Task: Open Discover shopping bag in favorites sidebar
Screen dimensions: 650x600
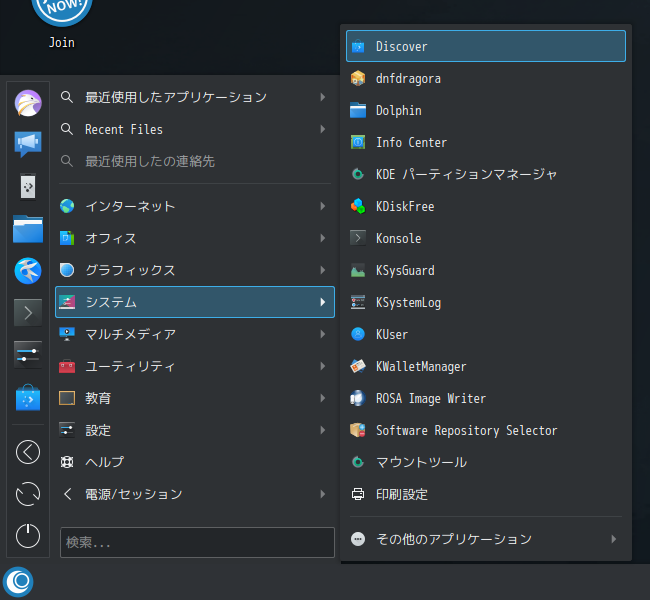Action: pos(28,397)
